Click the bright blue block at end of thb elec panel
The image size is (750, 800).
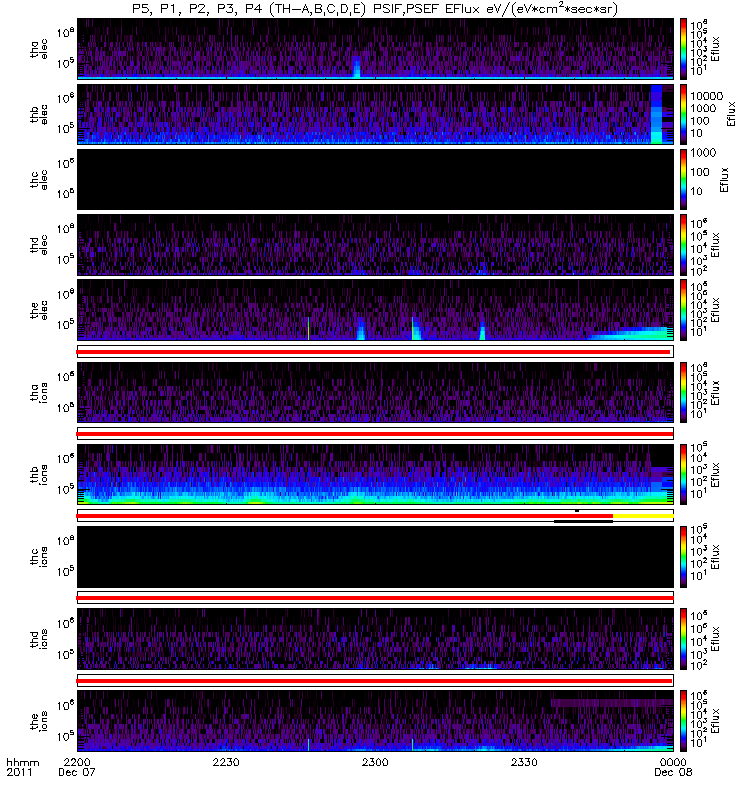[656, 114]
